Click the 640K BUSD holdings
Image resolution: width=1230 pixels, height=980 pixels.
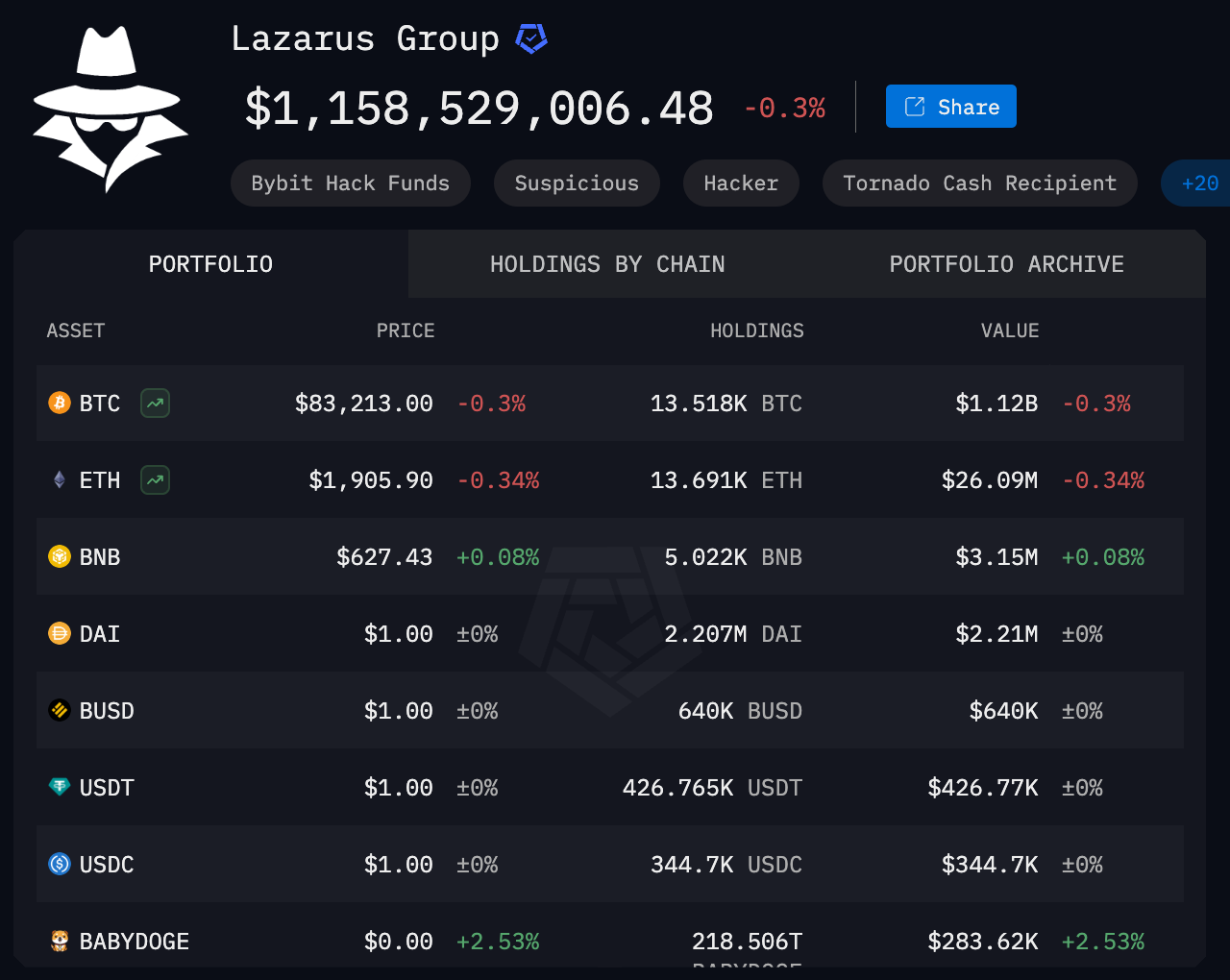coord(740,711)
